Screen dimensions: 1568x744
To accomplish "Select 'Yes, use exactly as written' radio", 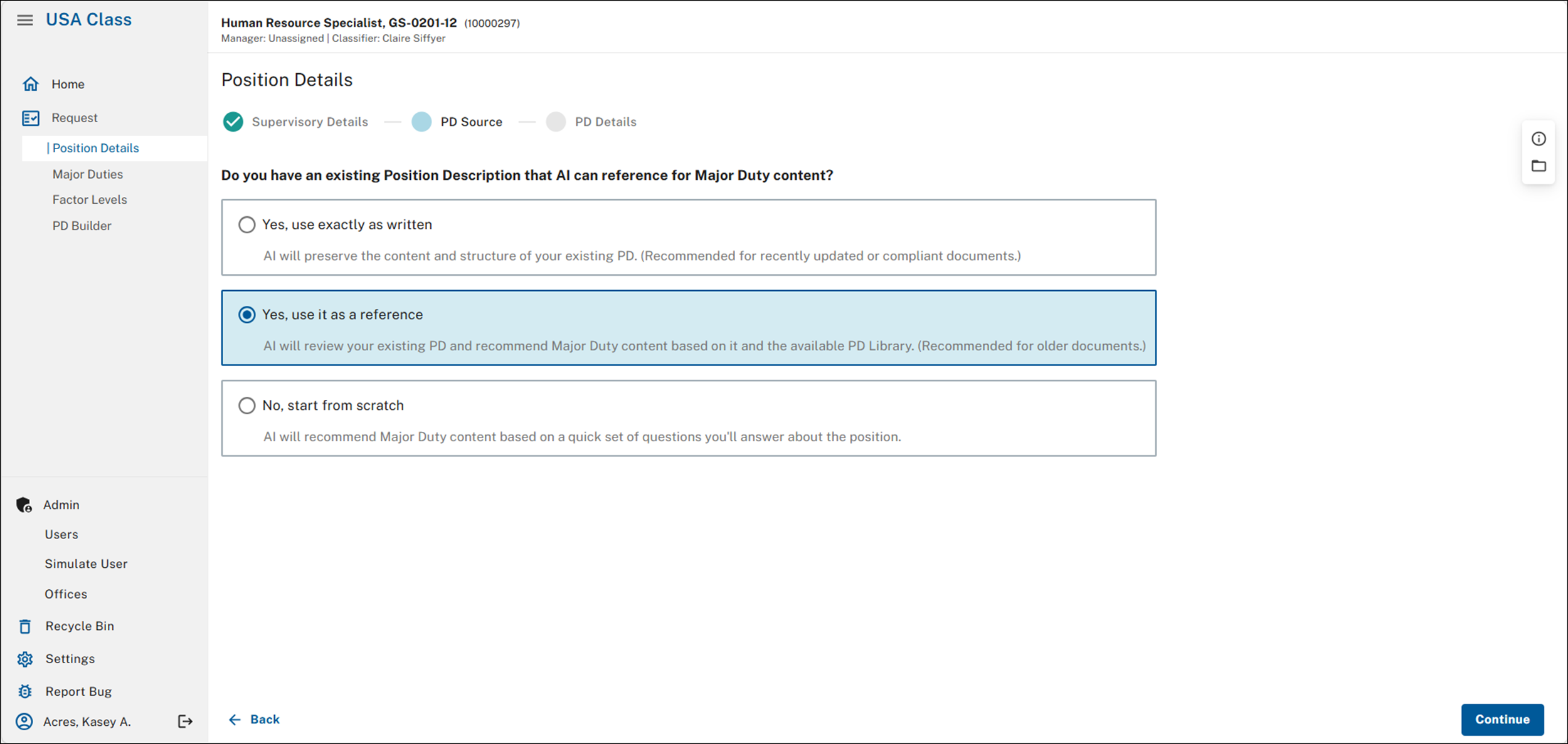I will point(247,224).
